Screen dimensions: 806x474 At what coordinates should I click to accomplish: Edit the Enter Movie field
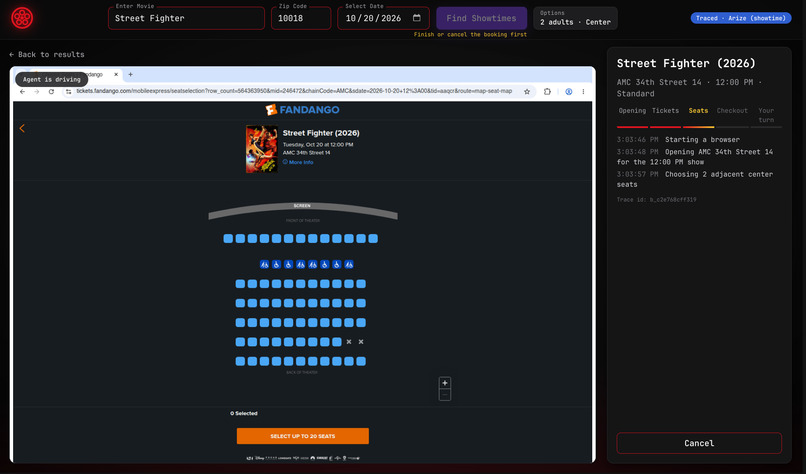[x=187, y=18]
